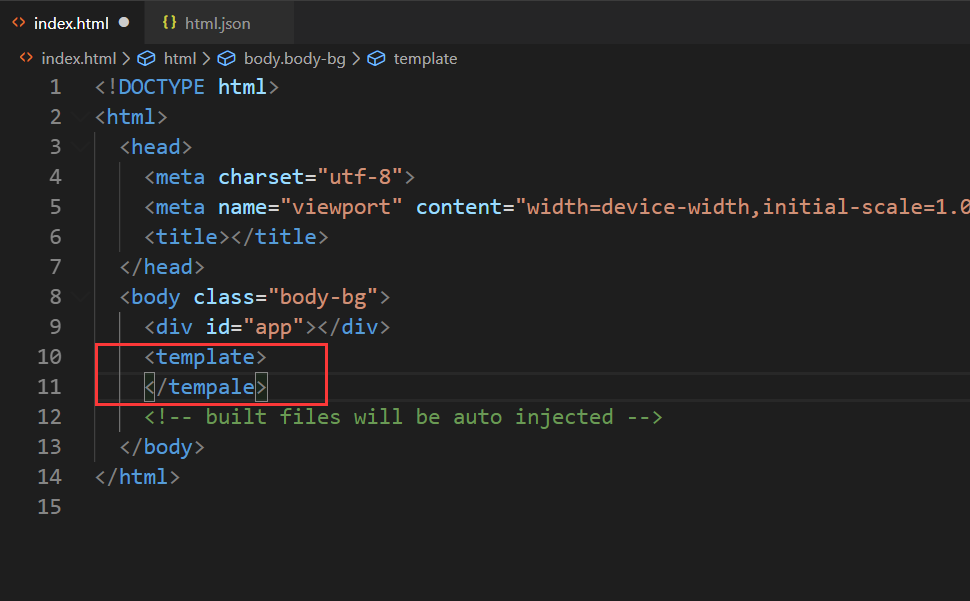970x601 pixels.
Task: Click the div id="app" element
Action: click(x=267, y=326)
